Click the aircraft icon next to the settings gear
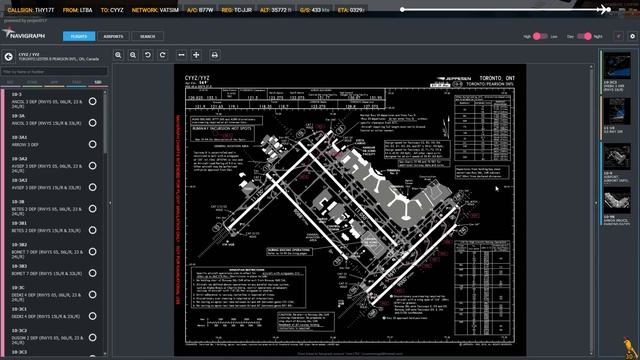640x360 pixels. [619, 36]
